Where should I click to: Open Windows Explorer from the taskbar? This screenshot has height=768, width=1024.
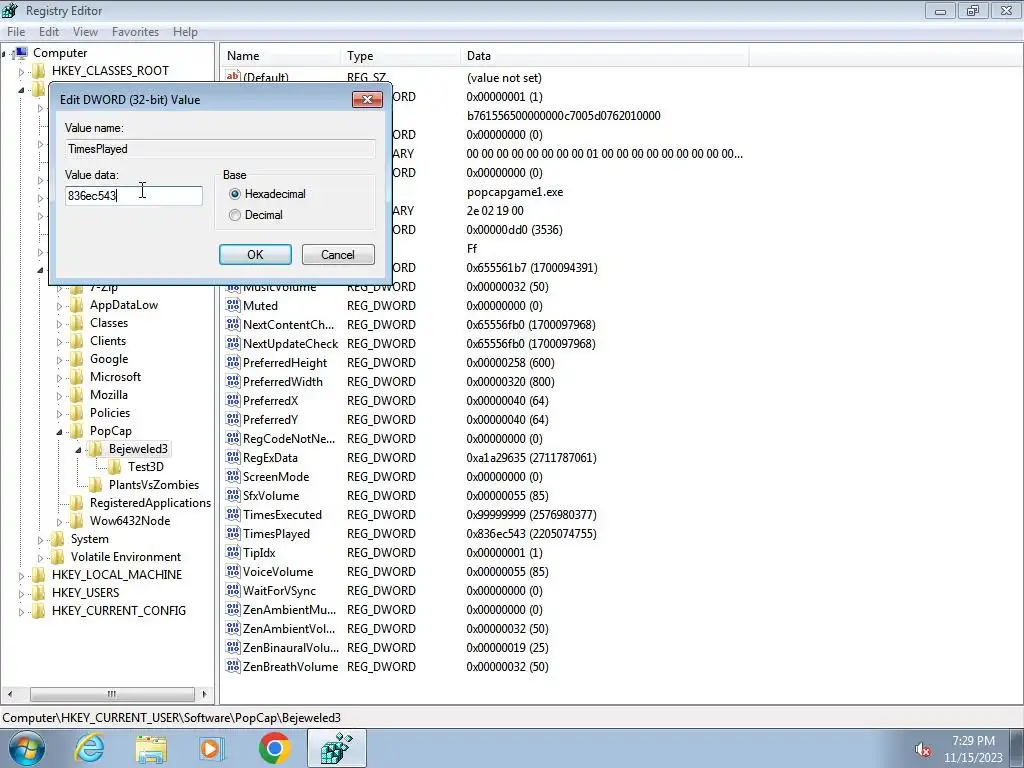point(151,748)
